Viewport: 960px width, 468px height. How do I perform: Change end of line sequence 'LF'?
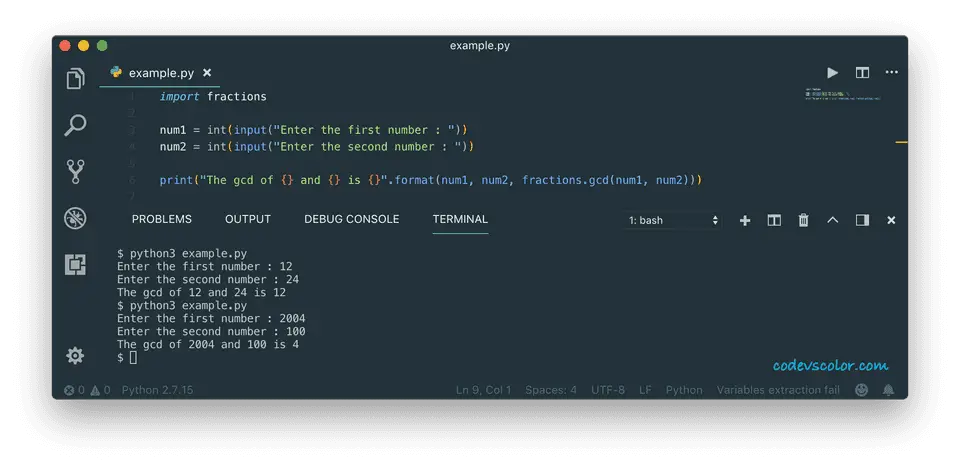pos(645,390)
